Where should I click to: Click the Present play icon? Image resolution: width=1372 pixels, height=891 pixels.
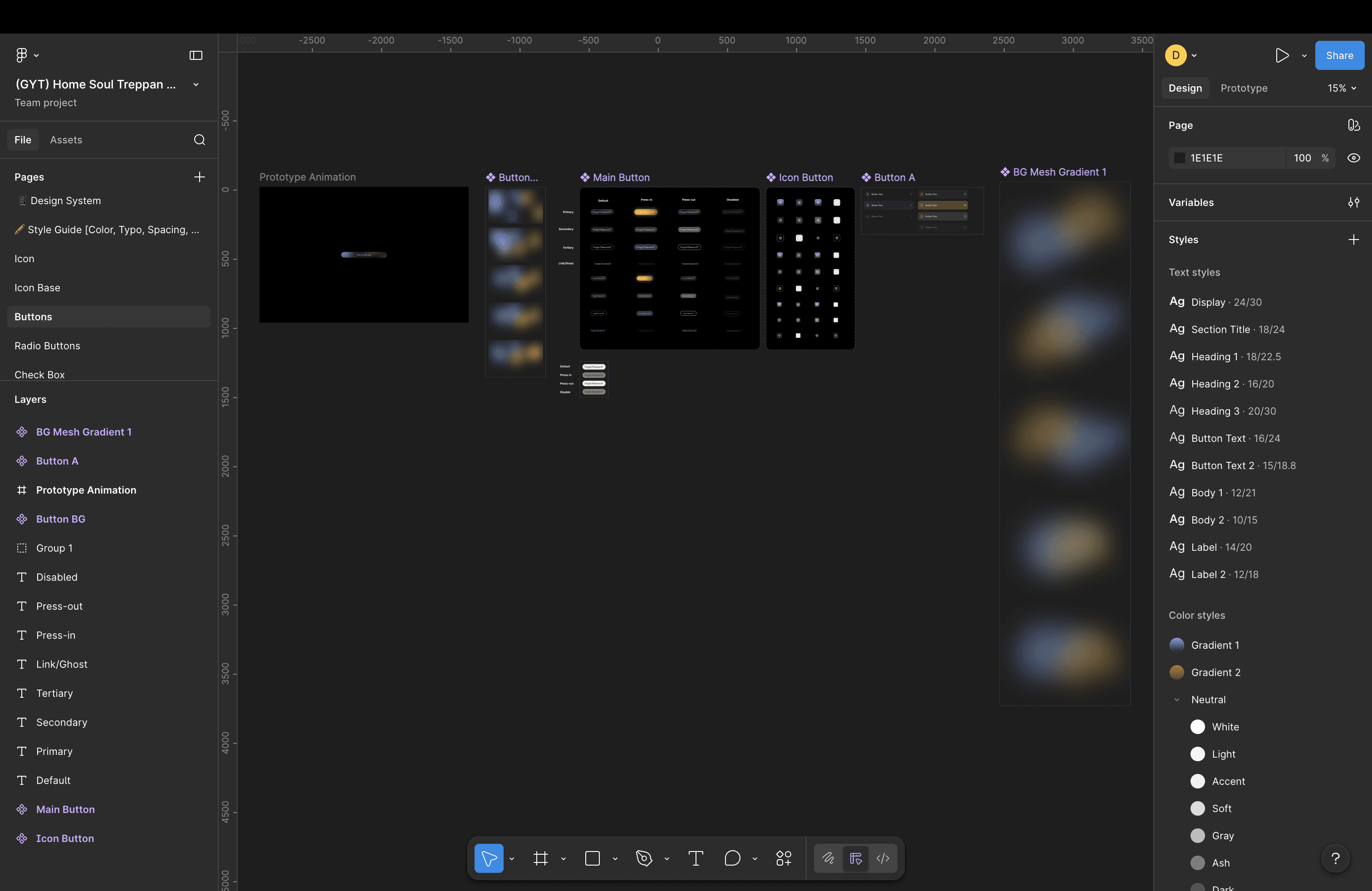pyautogui.click(x=1282, y=55)
